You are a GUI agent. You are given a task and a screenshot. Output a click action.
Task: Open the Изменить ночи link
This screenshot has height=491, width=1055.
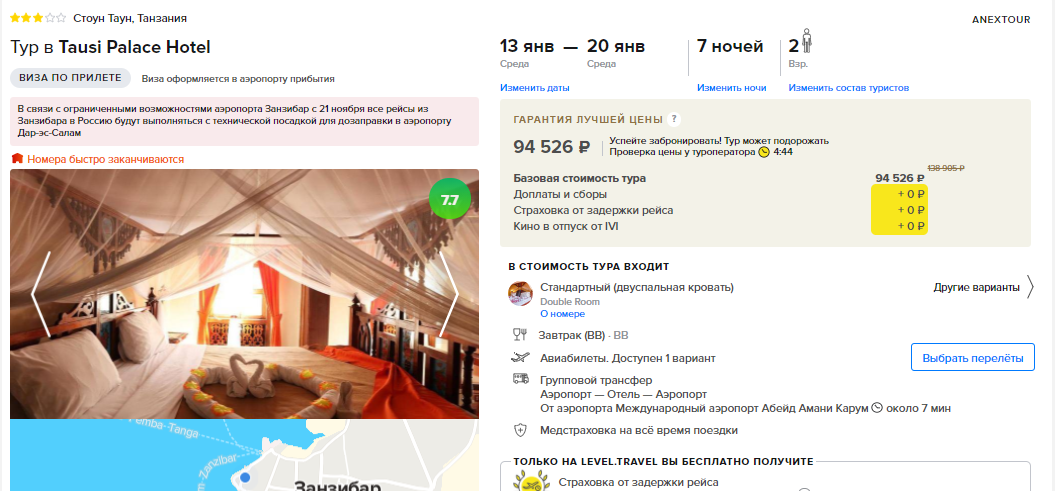click(x=731, y=87)
